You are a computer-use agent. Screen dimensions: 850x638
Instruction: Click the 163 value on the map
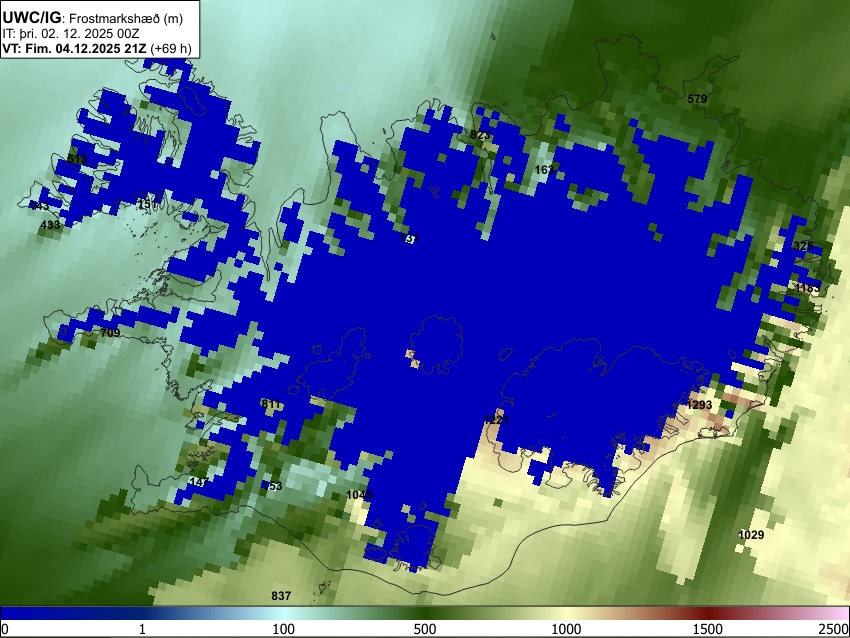(x=544, y=170)
